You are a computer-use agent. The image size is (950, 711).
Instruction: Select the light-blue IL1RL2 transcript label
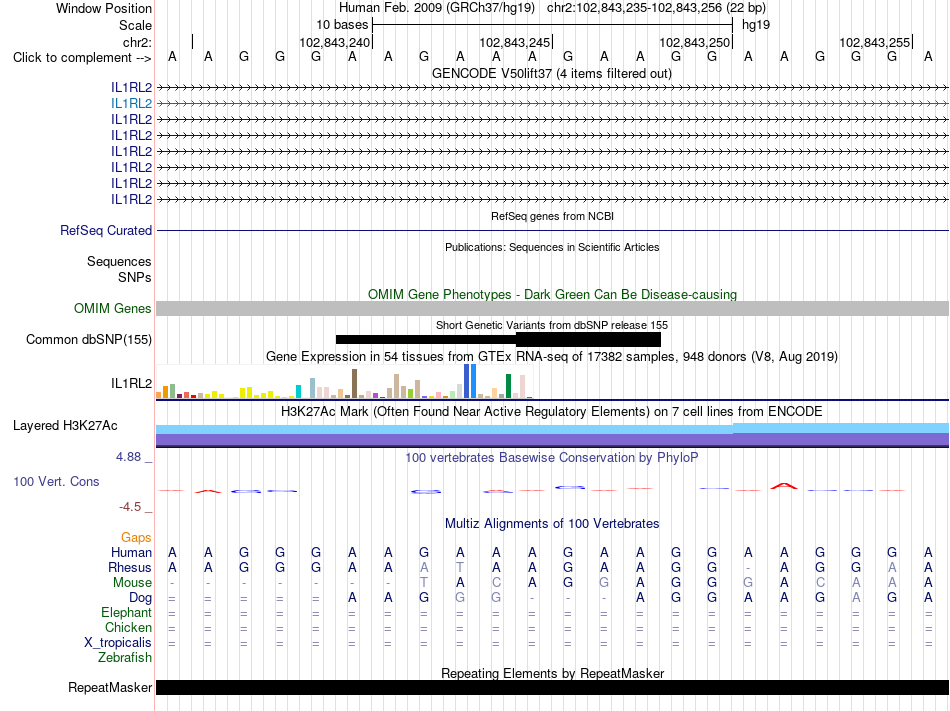[x=131, y=104]
